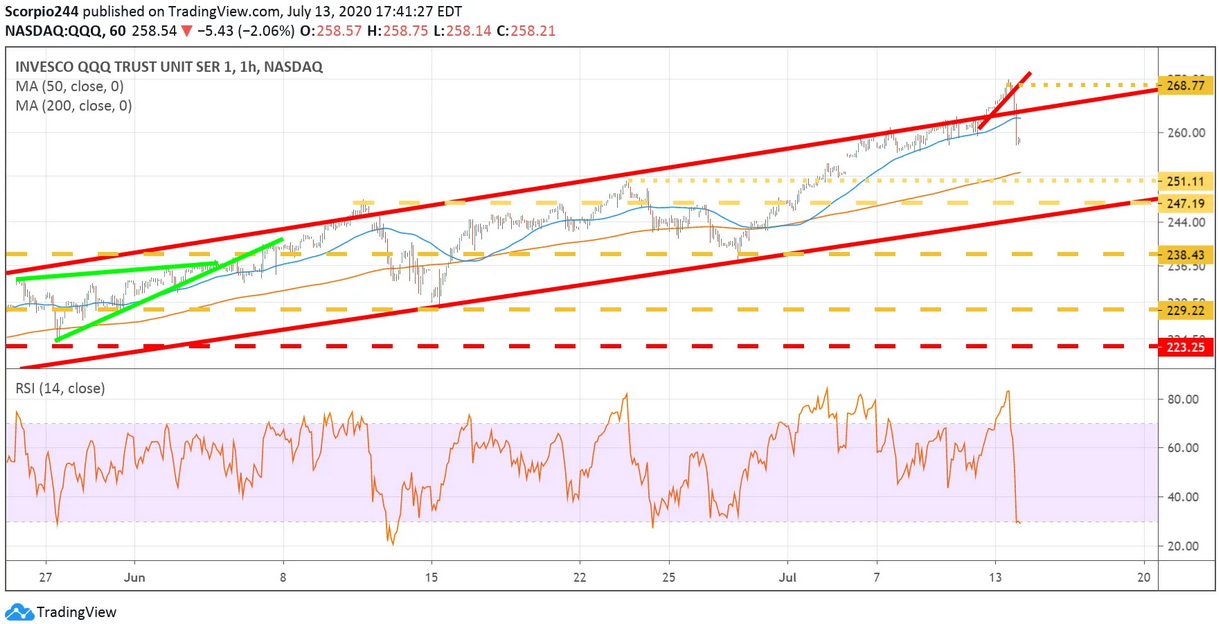Image resolution: width=1219 pixels, height=624 pixels.
Task: Click the red 223.25 price label
Action: click(x=1184, y=347)
